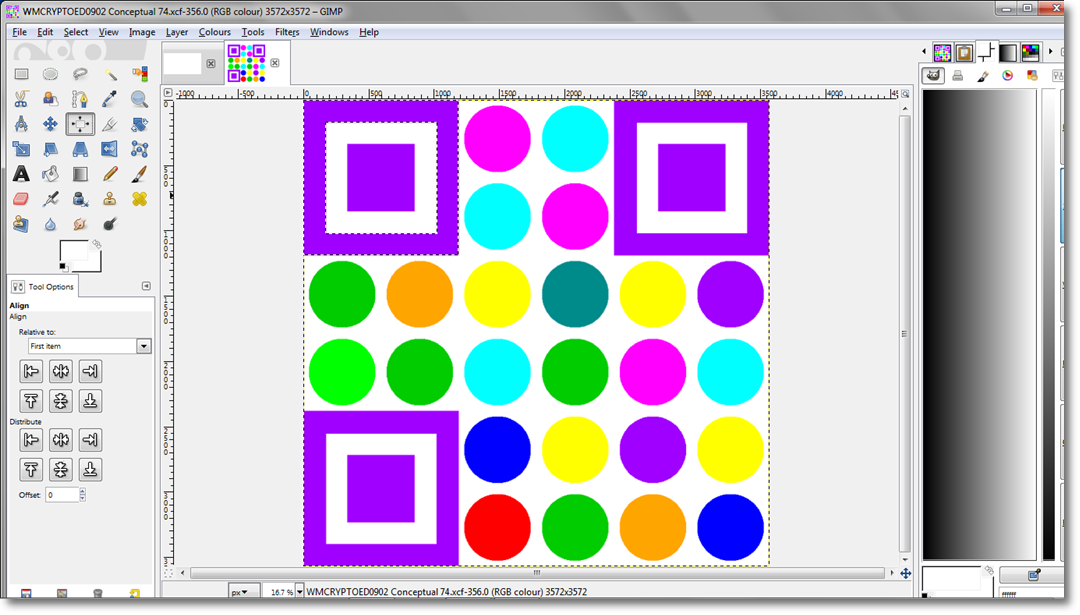This screenshot has width=1080, height=615.
Task: Choose the Clone stamp tool
Action: point(110,199)
